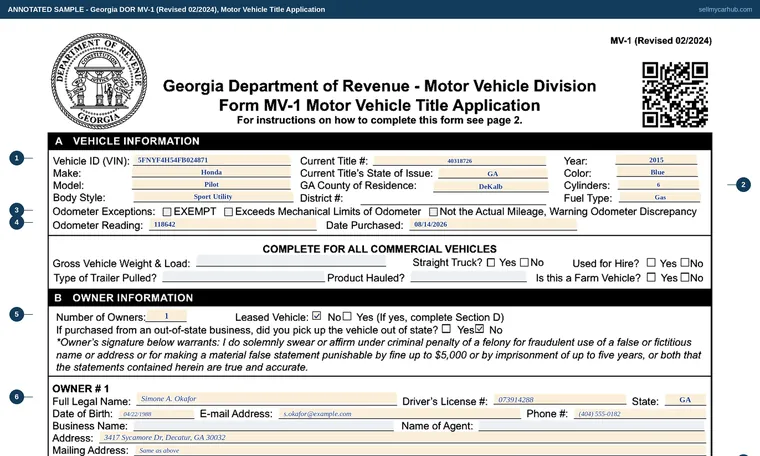Screen dimensions: 760x456
Task: Tick Straight Truck Yes checkbox
Action: (491, 263)
